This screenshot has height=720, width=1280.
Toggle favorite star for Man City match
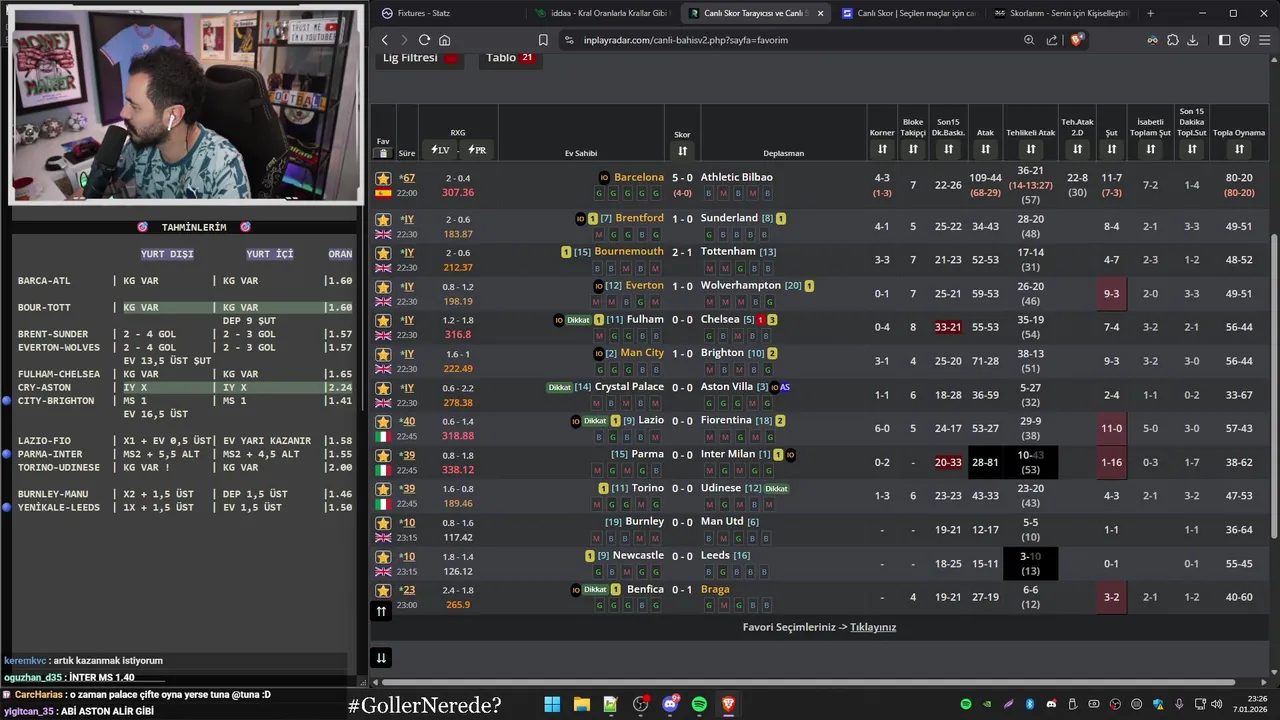383,355
